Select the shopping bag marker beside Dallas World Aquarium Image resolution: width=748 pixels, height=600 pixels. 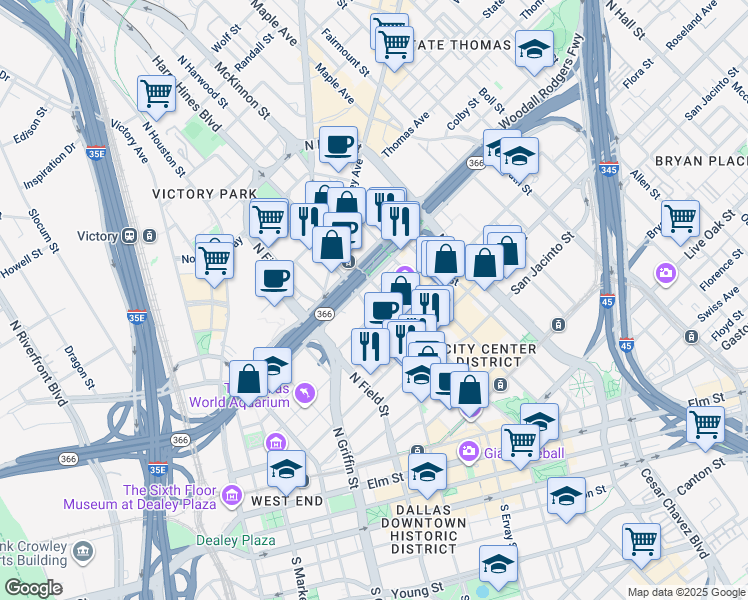point(249,379)
